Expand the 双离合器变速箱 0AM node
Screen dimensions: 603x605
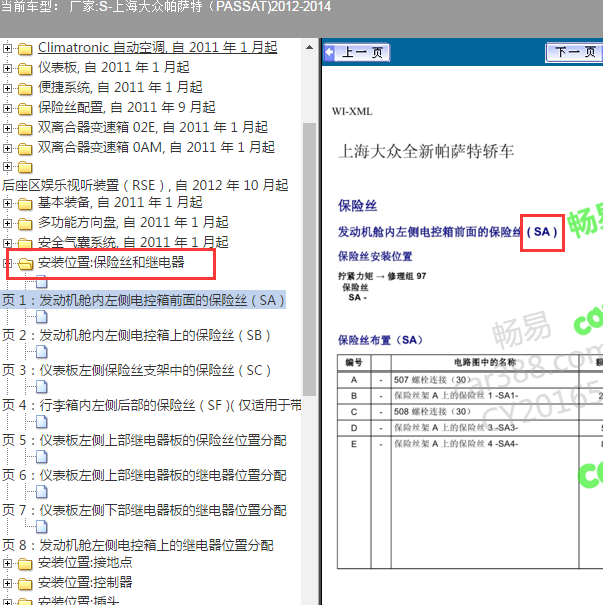pos(7,149)
